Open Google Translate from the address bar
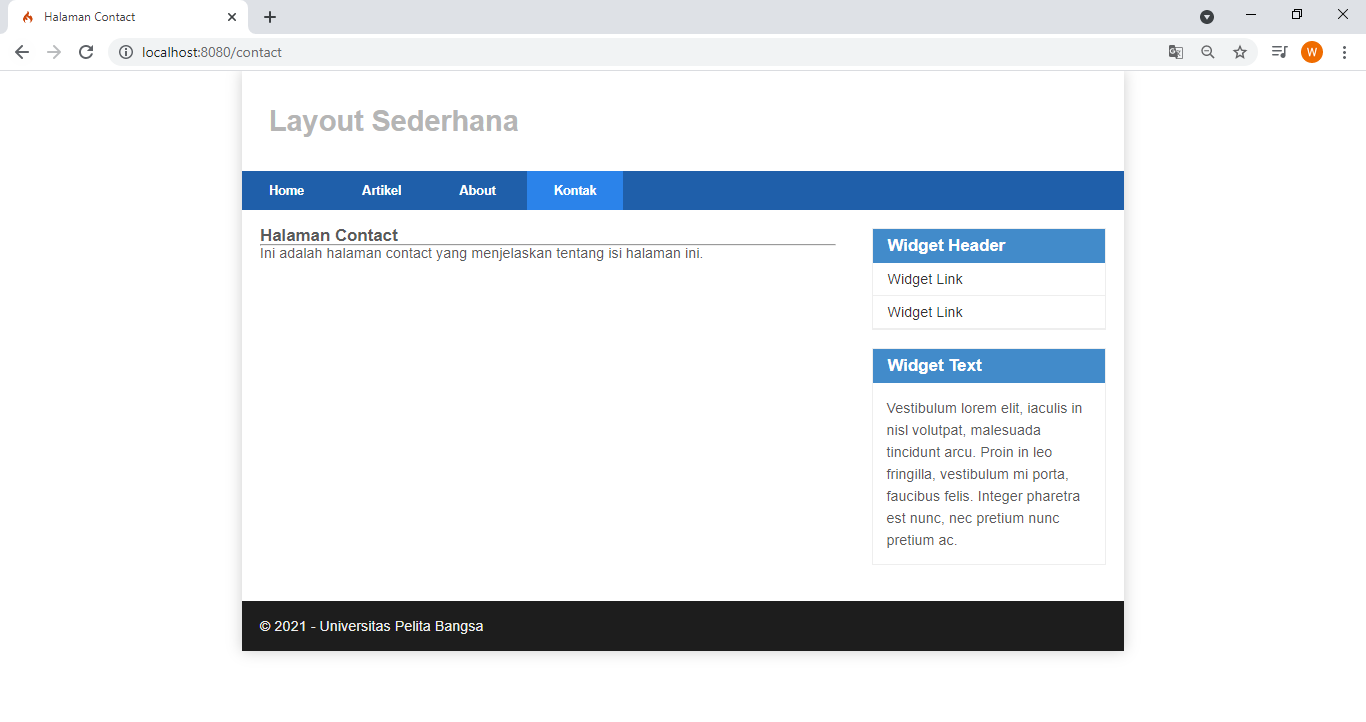Image resolution: width=1366 pixels, height=722 pixels. (1176, 51)
